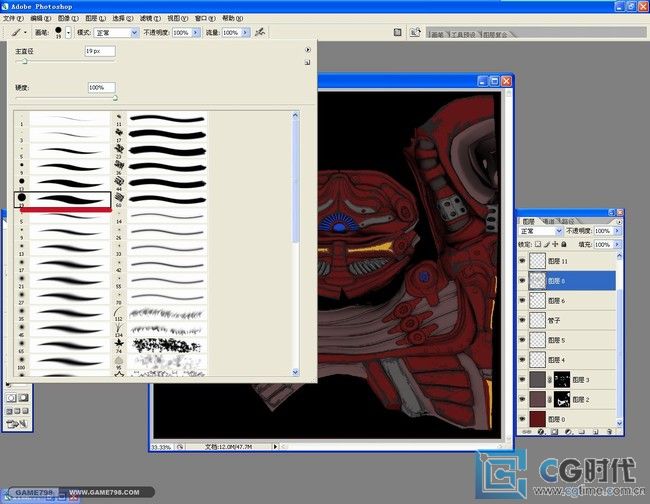The image size is (650, 504).
Task: Click Delete layer trash icon
Action: coord(609,432)
